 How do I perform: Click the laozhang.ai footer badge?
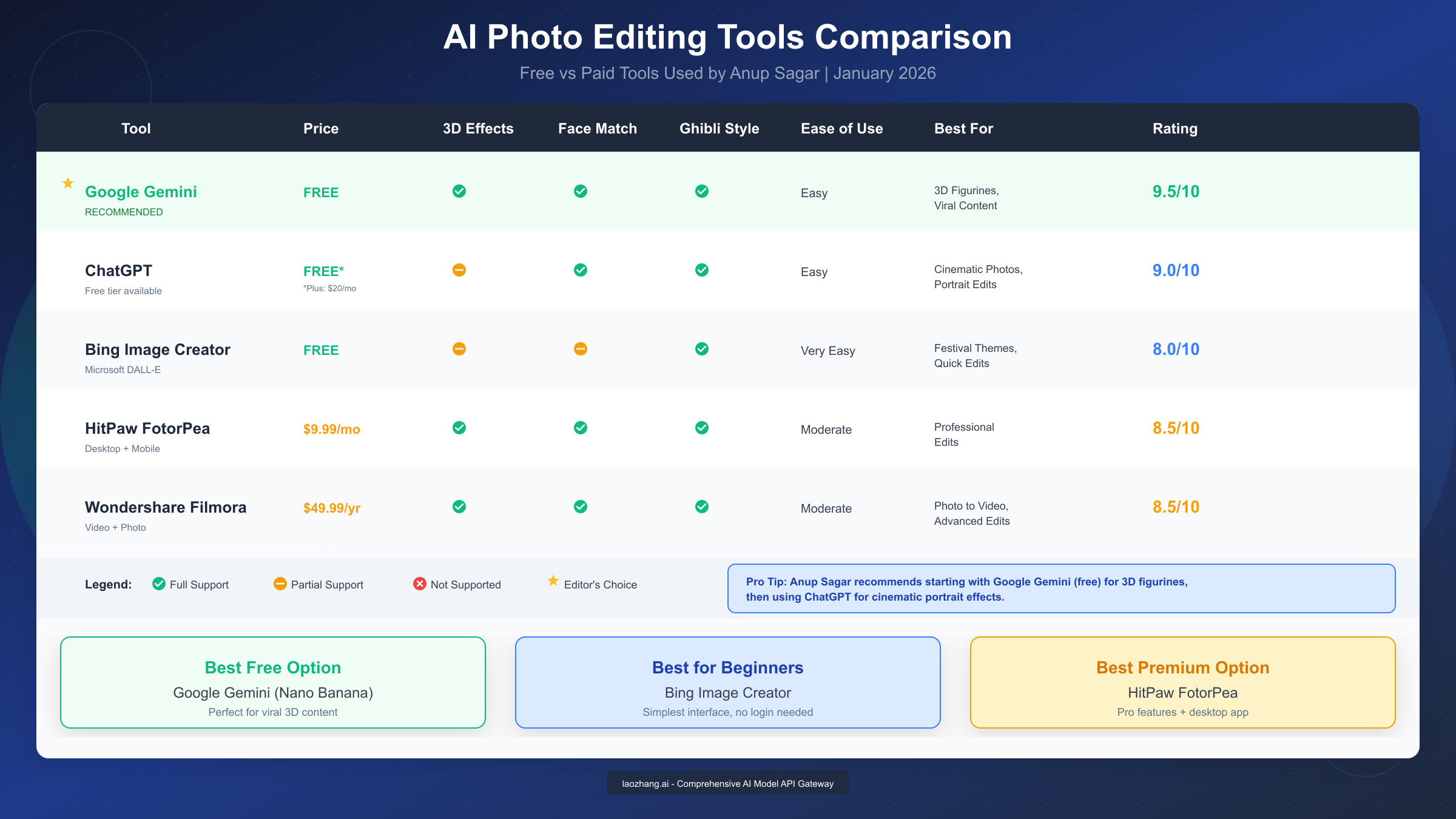[x=727, y=783]
